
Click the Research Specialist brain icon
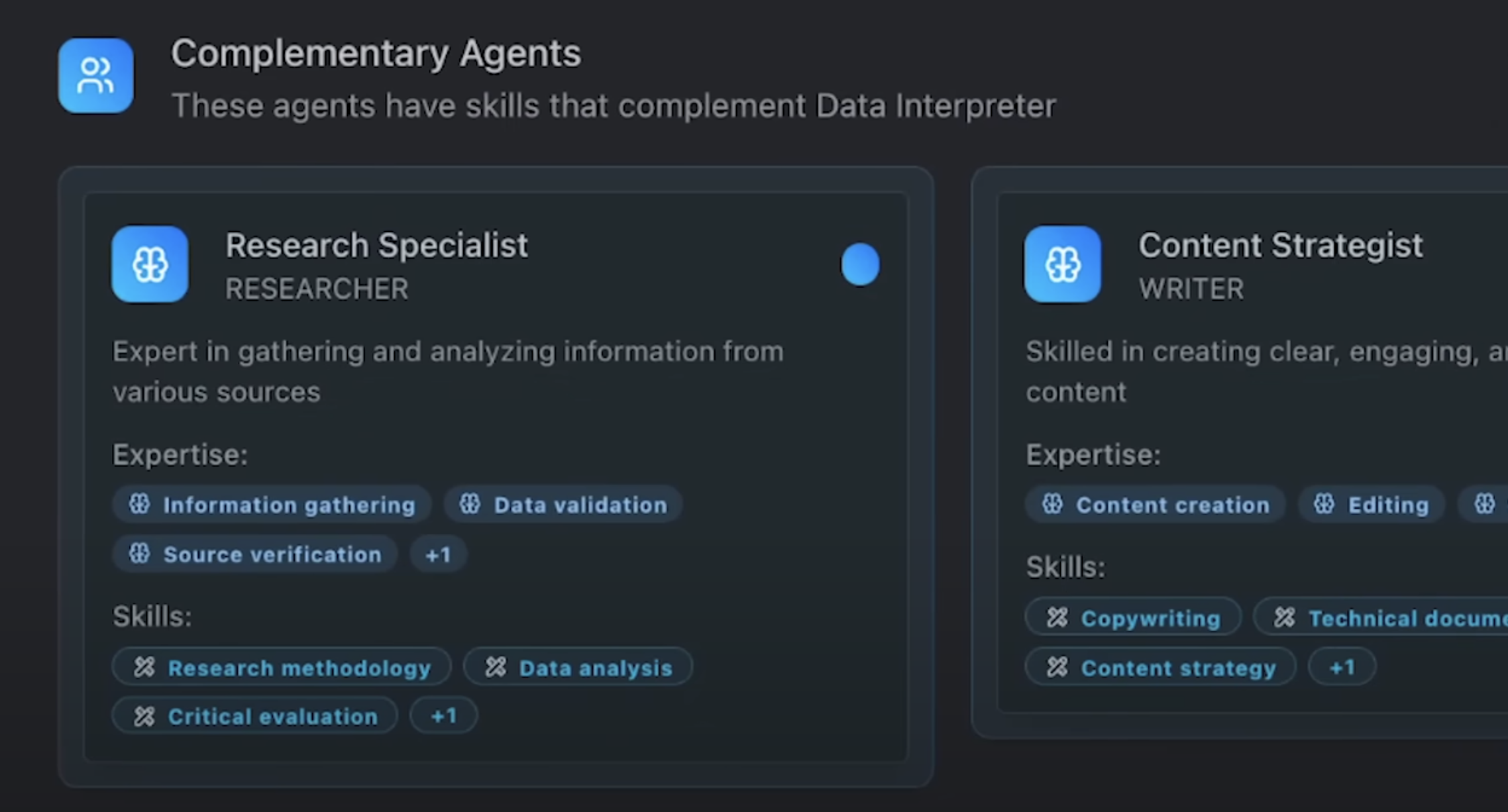coord(150,264)
